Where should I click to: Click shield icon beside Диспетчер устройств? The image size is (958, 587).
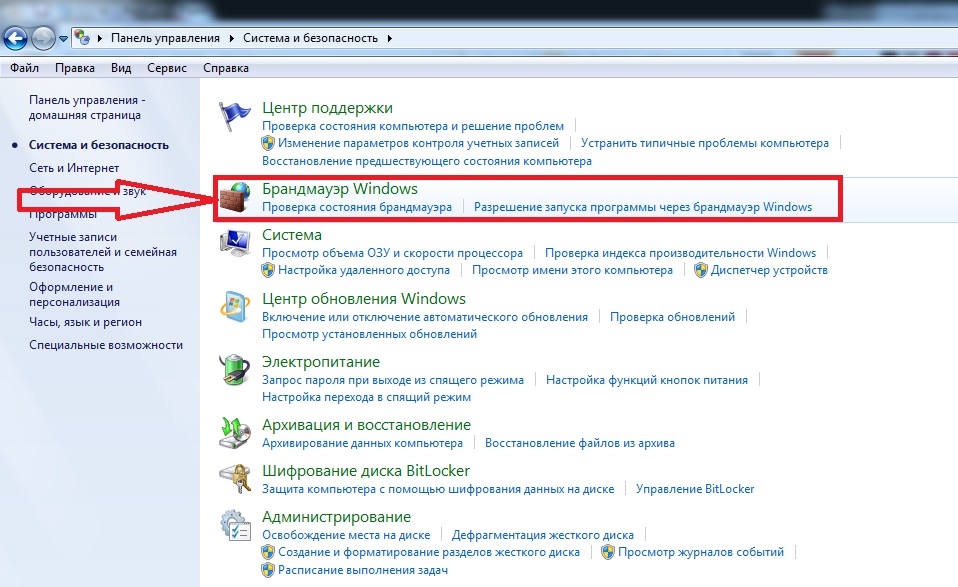click(x=701, y=270)
